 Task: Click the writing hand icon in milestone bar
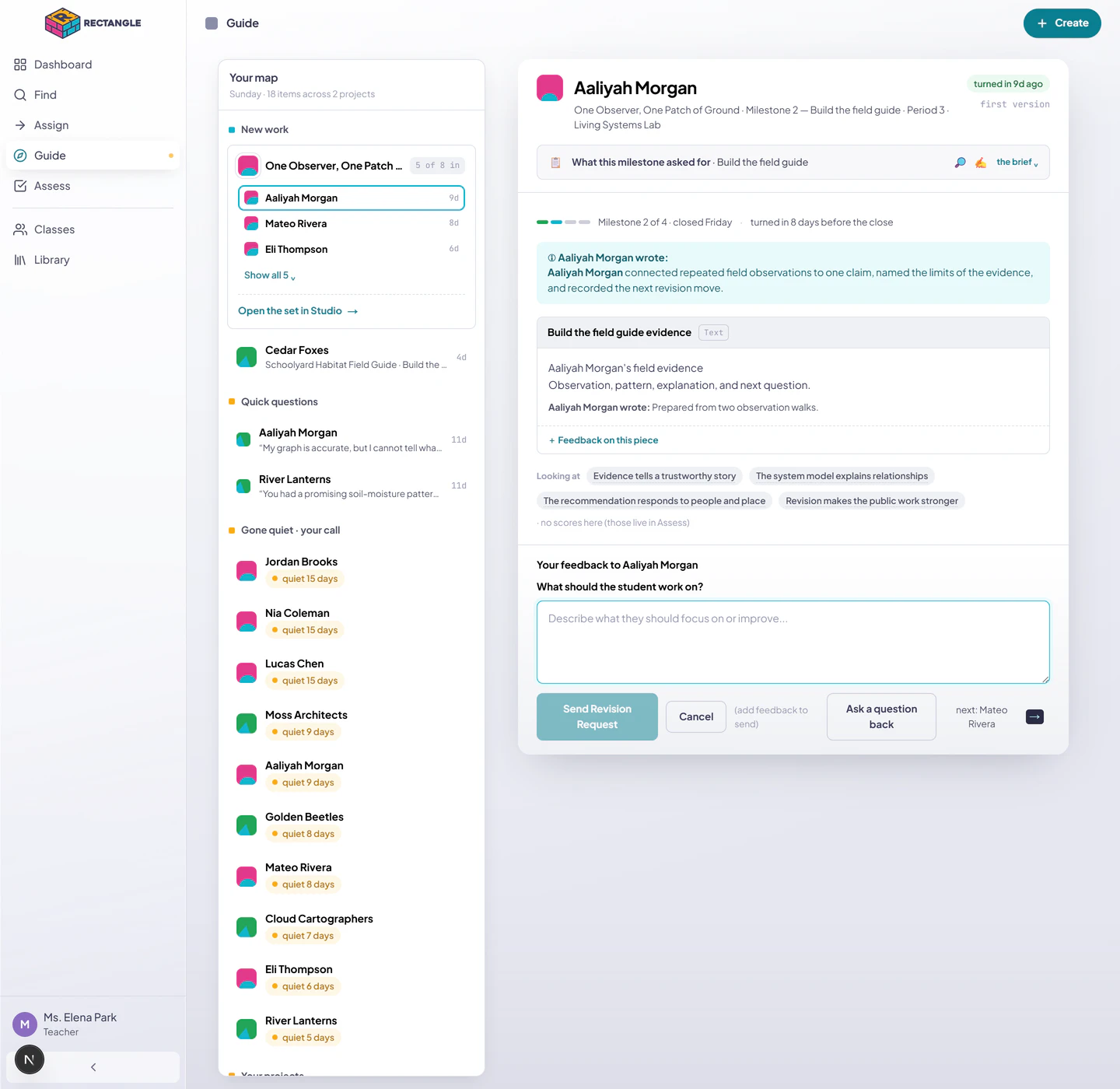click(981, 163)
